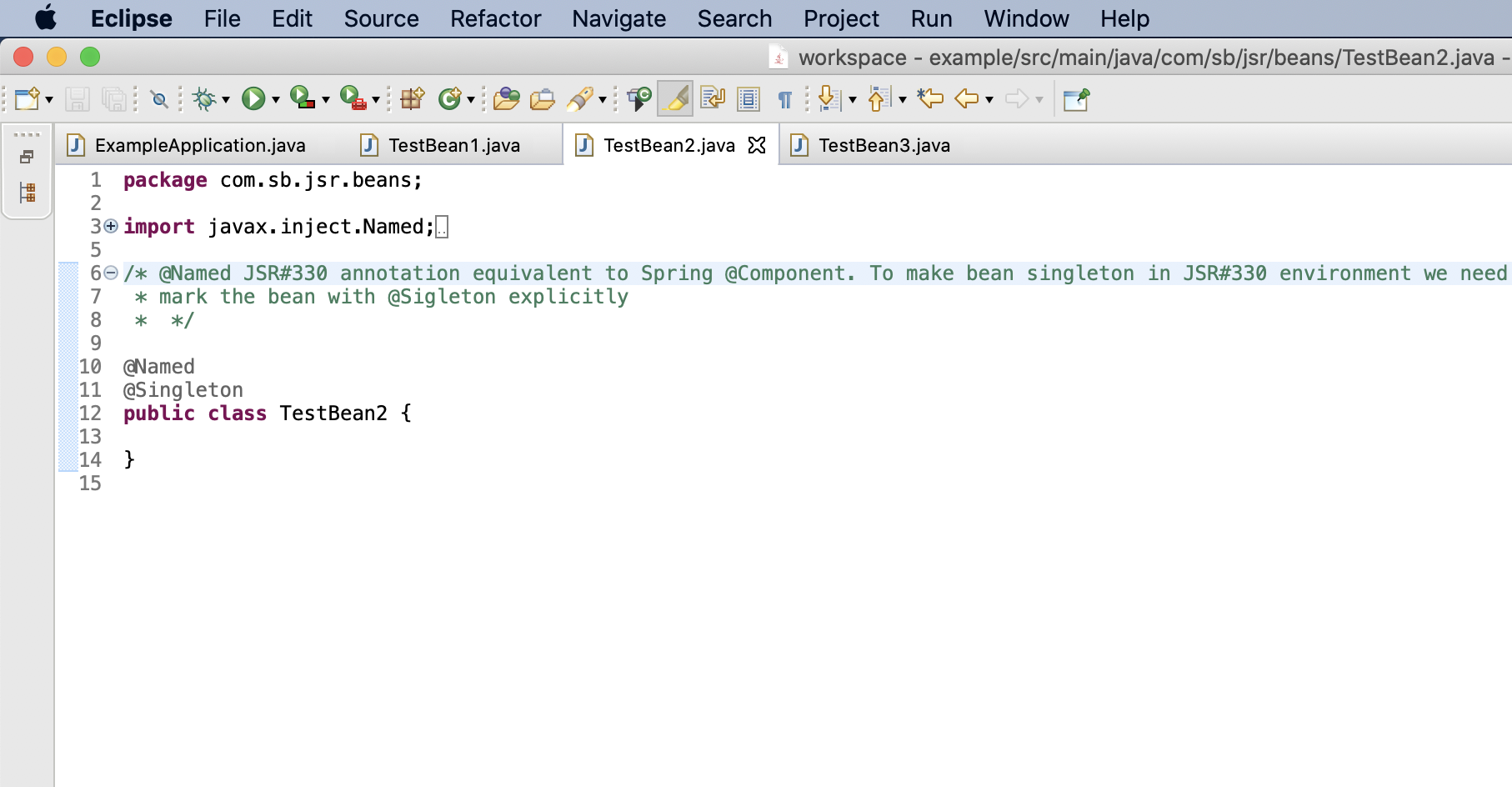Toggle Block Selection mode button

[748, 99]
